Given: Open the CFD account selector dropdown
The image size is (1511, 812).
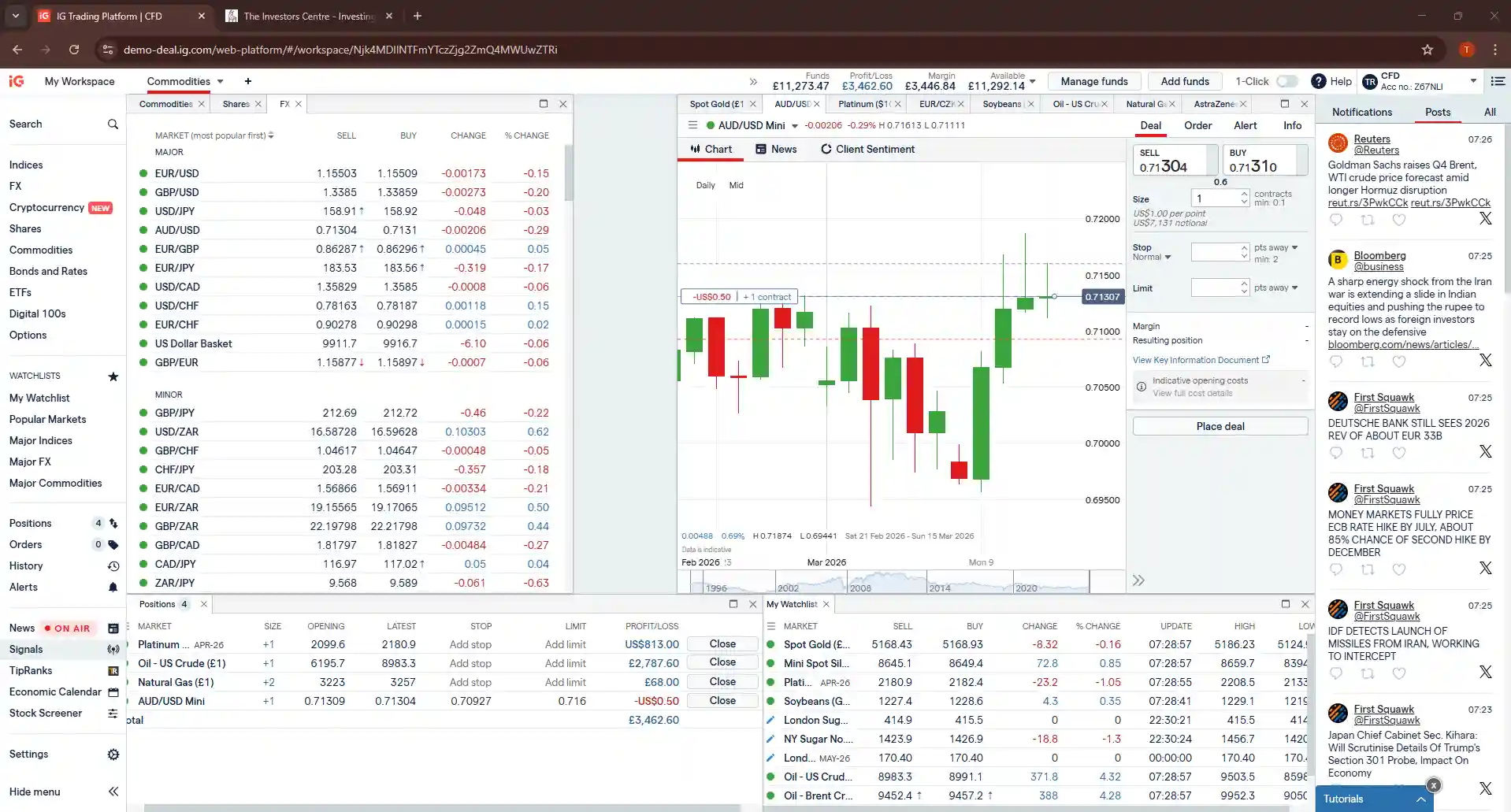Looking at the screenshot, I should pos(1473,81).
